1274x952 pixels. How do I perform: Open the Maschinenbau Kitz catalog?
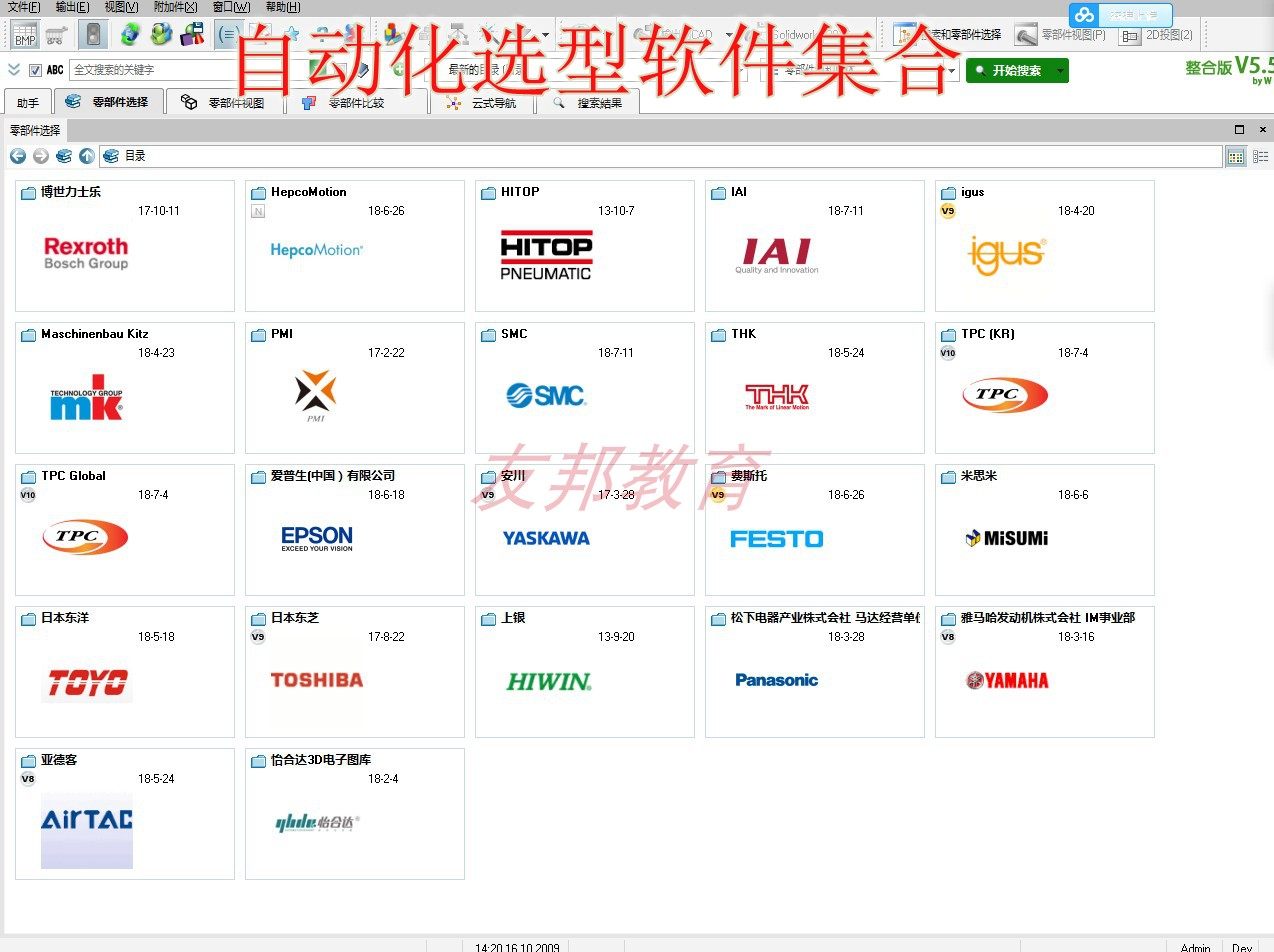[x=125, y=388]
